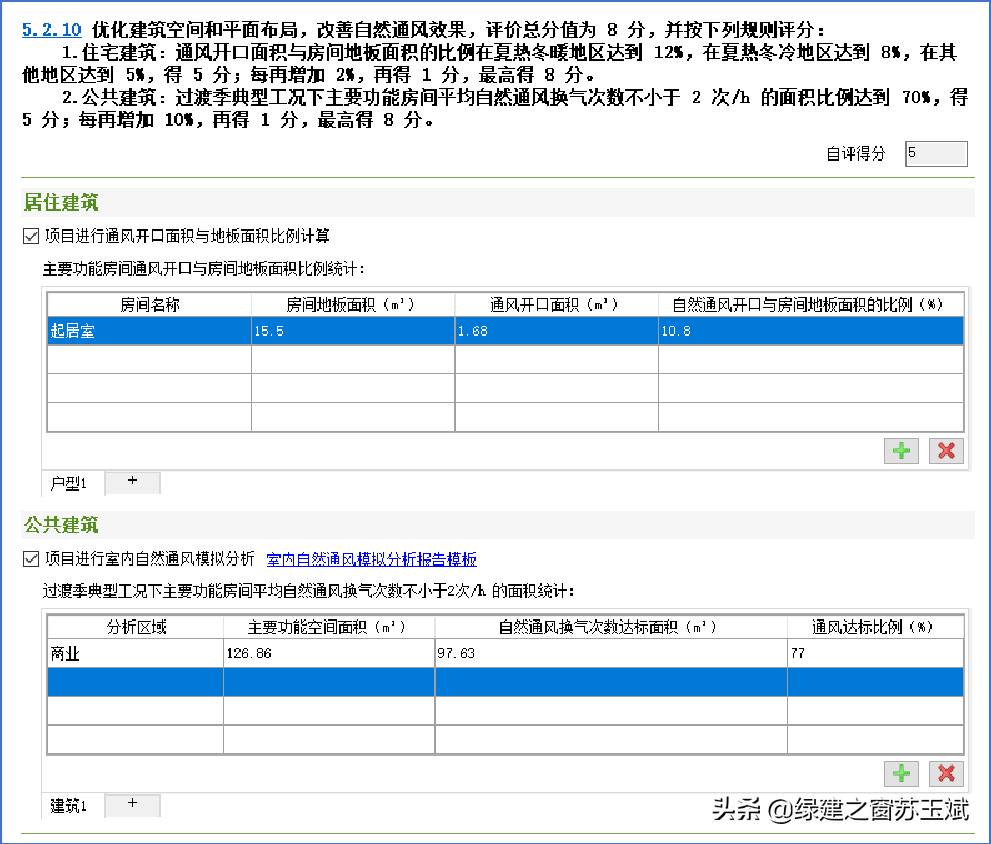Click the 1.68 ventilation opening area cell

[556, 331]
